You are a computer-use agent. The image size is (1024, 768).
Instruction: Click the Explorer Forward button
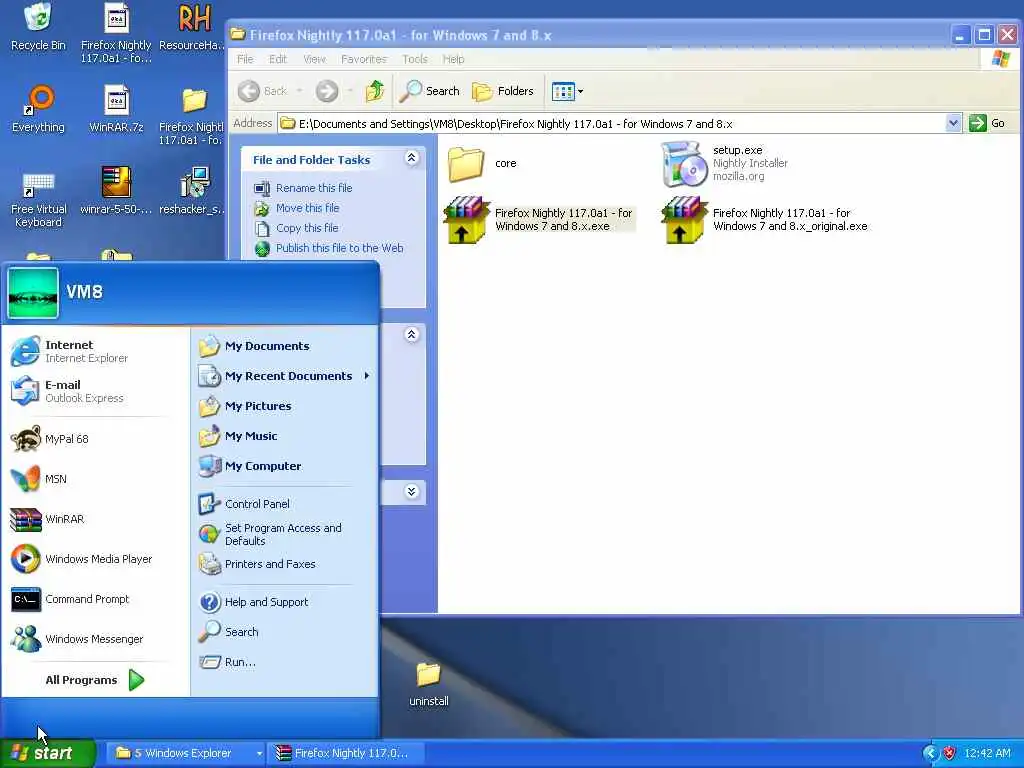(327, 91)
